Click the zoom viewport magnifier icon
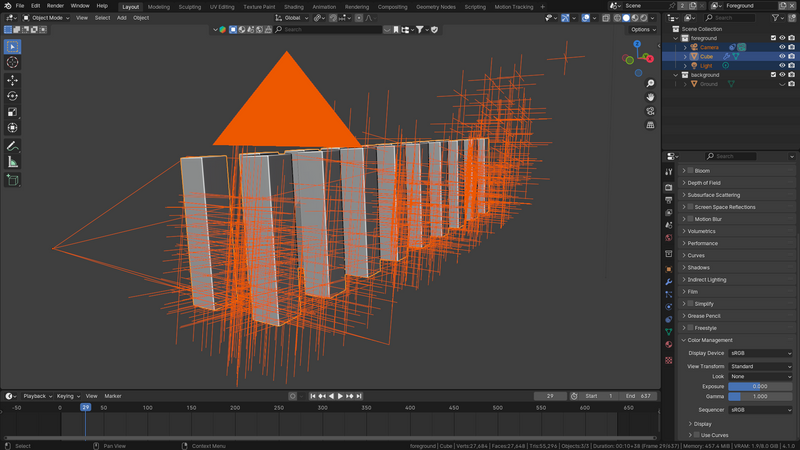800x450 pixels. click(x=650, y=84)
